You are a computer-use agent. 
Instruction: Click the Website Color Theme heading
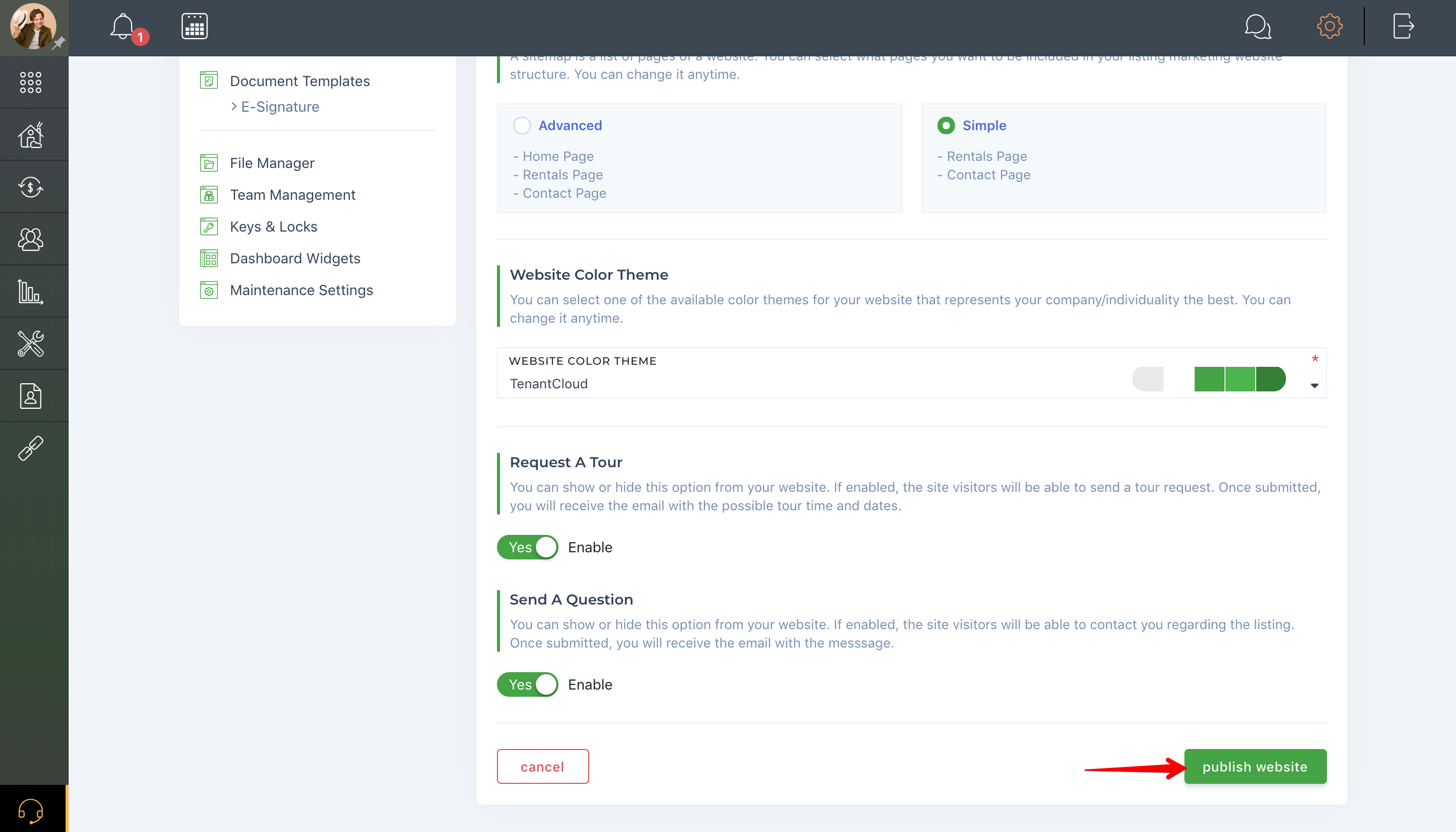point(589,275)
